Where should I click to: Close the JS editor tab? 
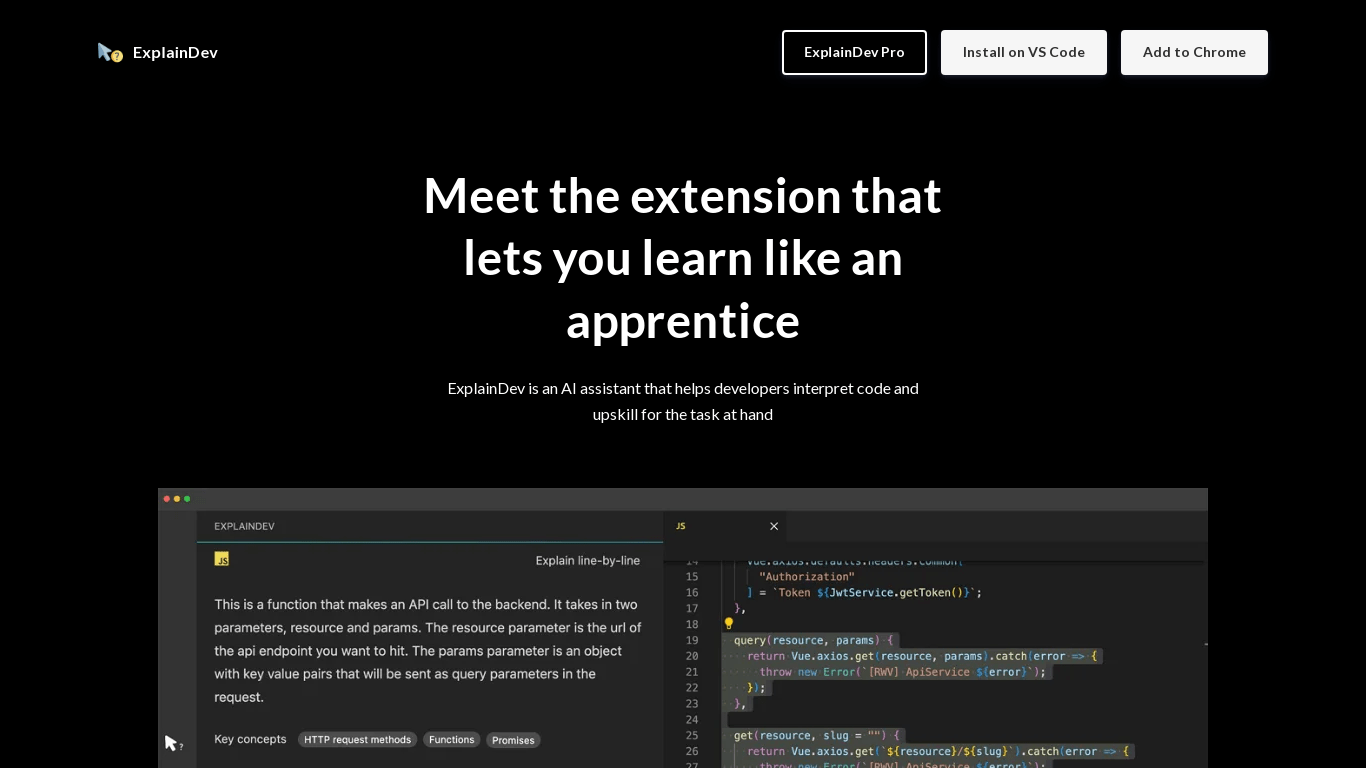774,525
